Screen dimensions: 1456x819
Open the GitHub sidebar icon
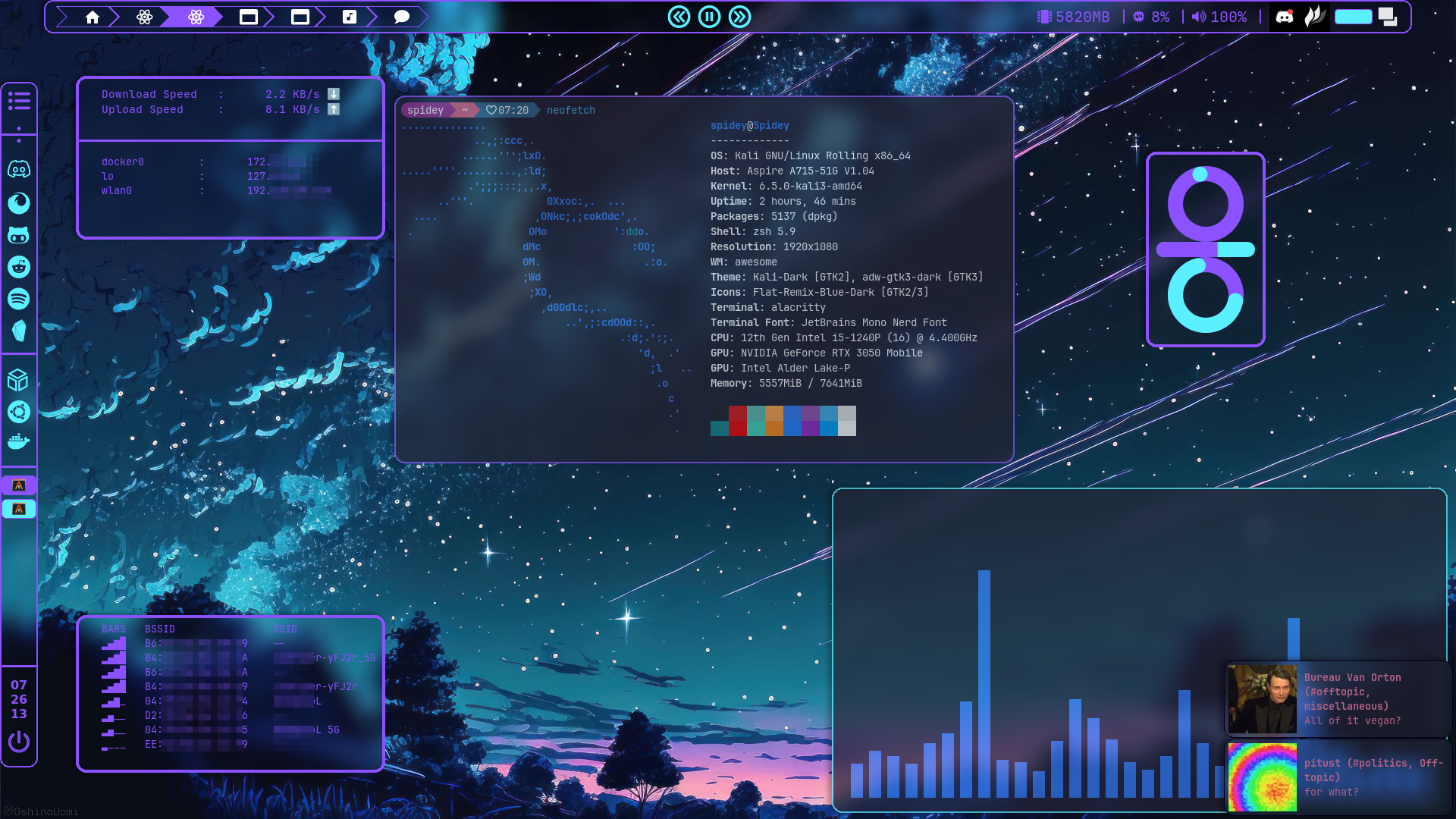tap(19, 235)
